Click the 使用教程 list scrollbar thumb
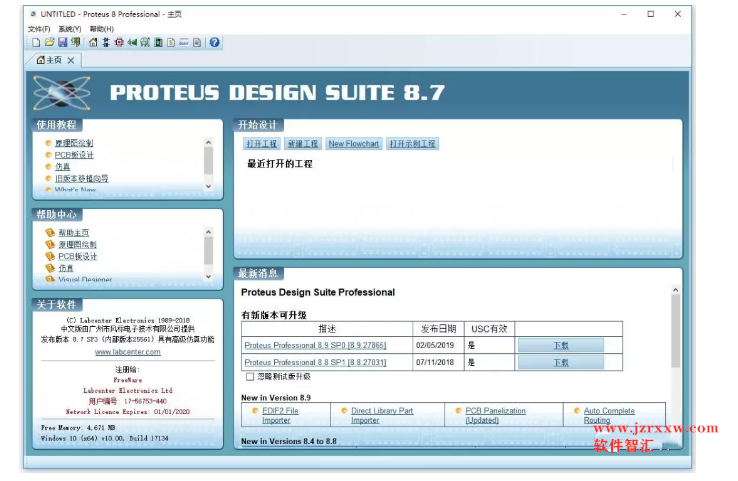 209,160
